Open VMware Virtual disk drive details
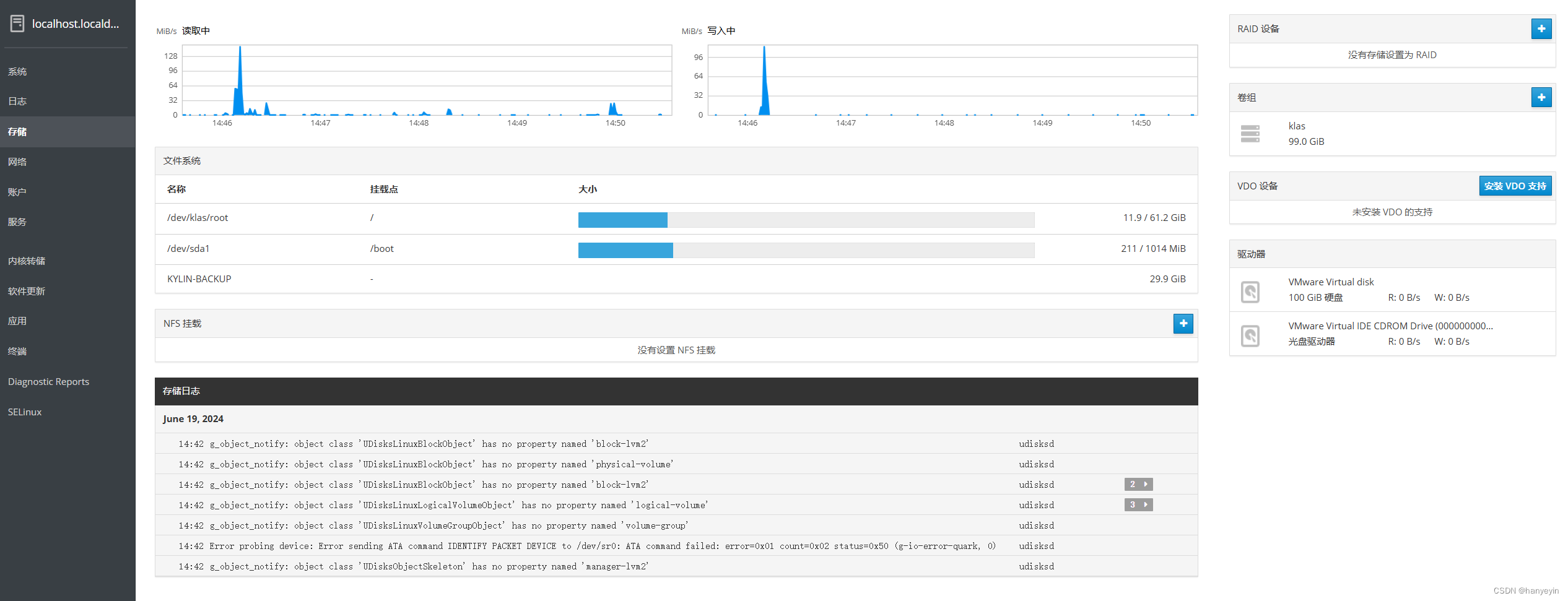 click(1392, 290)
